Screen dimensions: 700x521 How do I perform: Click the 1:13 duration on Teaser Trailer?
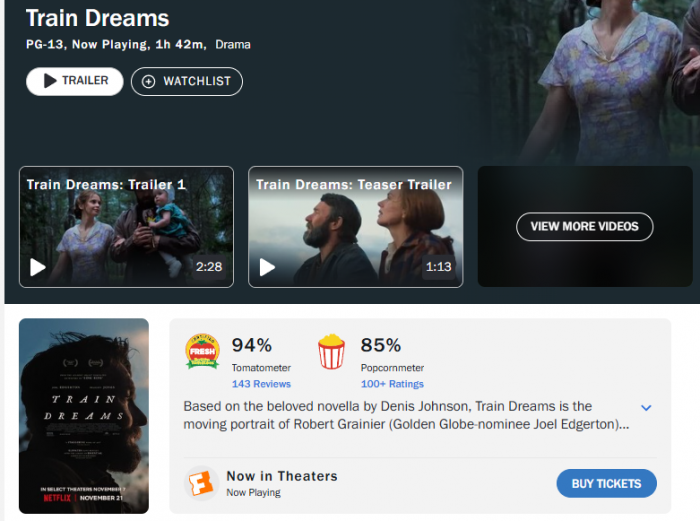tap(438, 267)
